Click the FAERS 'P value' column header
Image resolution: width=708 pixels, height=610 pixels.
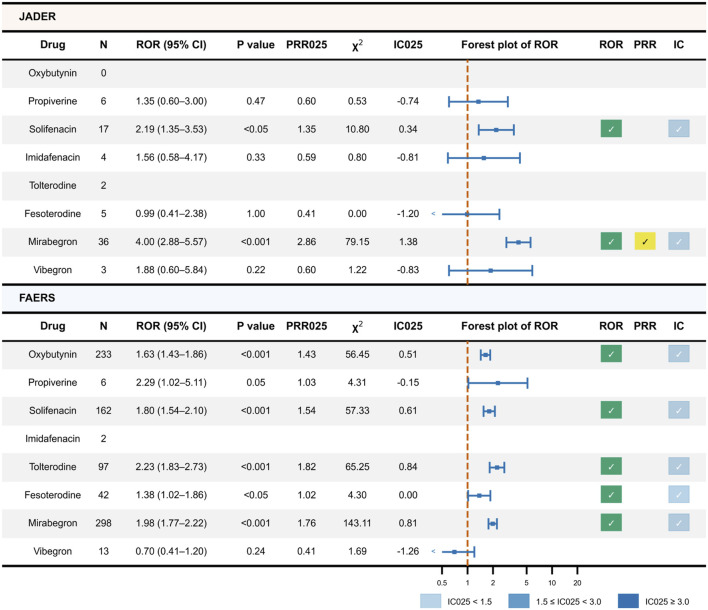click(x=256, y=326)
